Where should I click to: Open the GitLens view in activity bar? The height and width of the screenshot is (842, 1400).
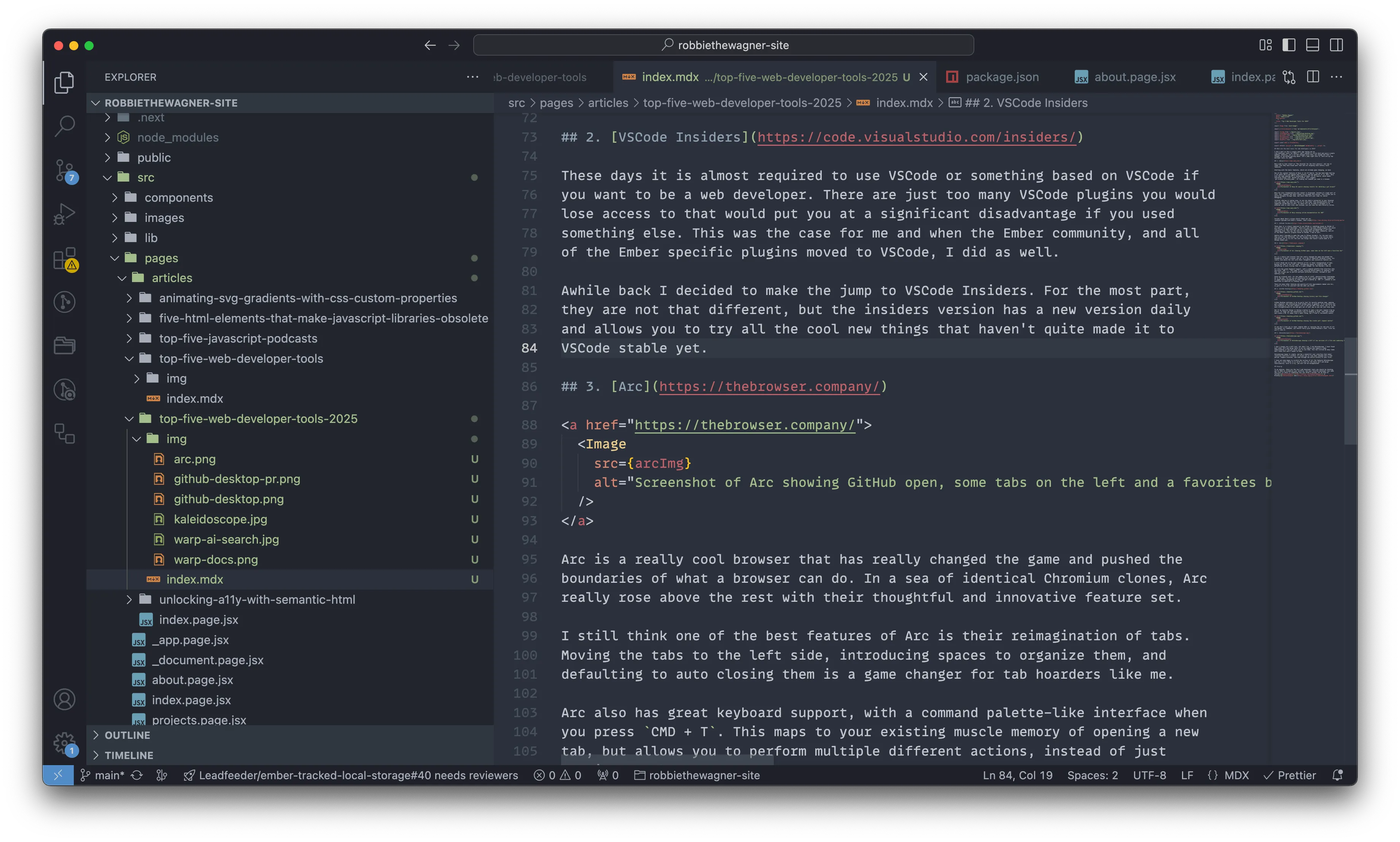coord(64,302)
